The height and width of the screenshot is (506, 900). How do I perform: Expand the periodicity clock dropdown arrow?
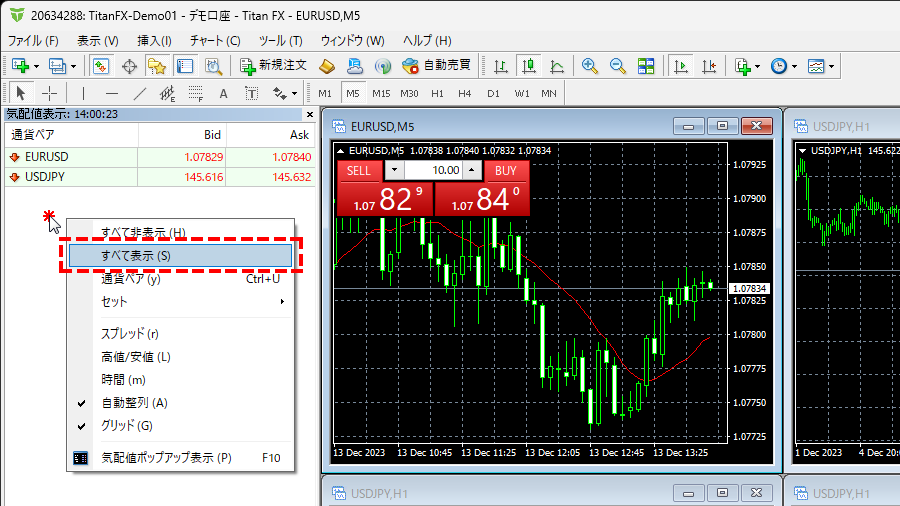[794, 67]
